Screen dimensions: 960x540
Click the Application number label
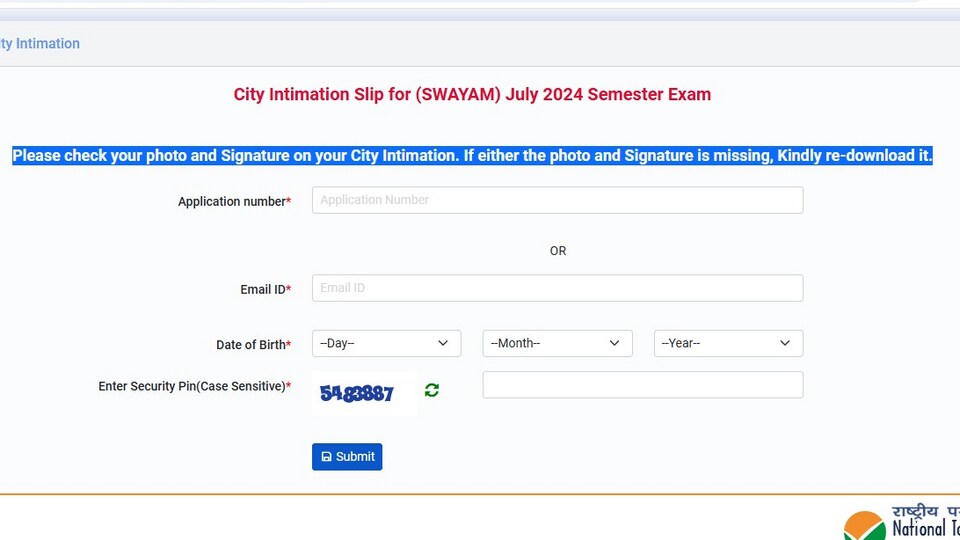(x=234, y=201)
